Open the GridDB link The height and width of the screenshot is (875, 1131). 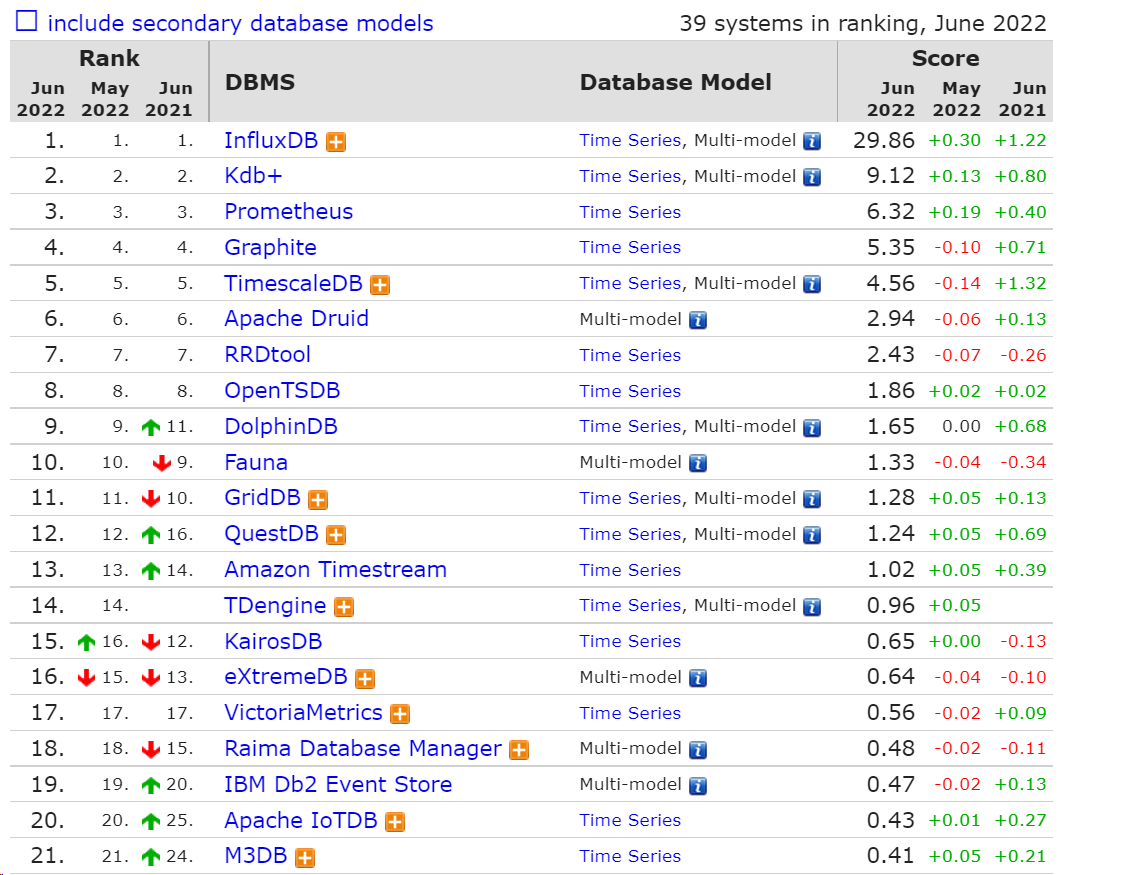[x=263, y=498]
